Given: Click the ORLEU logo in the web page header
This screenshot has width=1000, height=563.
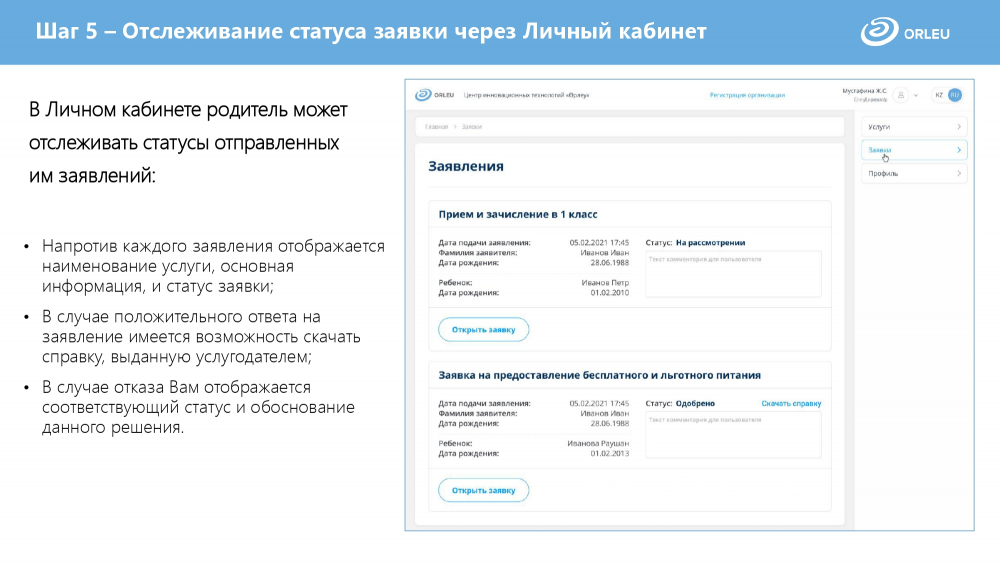Looking at the screenshot, I should [x=434, y=95].
